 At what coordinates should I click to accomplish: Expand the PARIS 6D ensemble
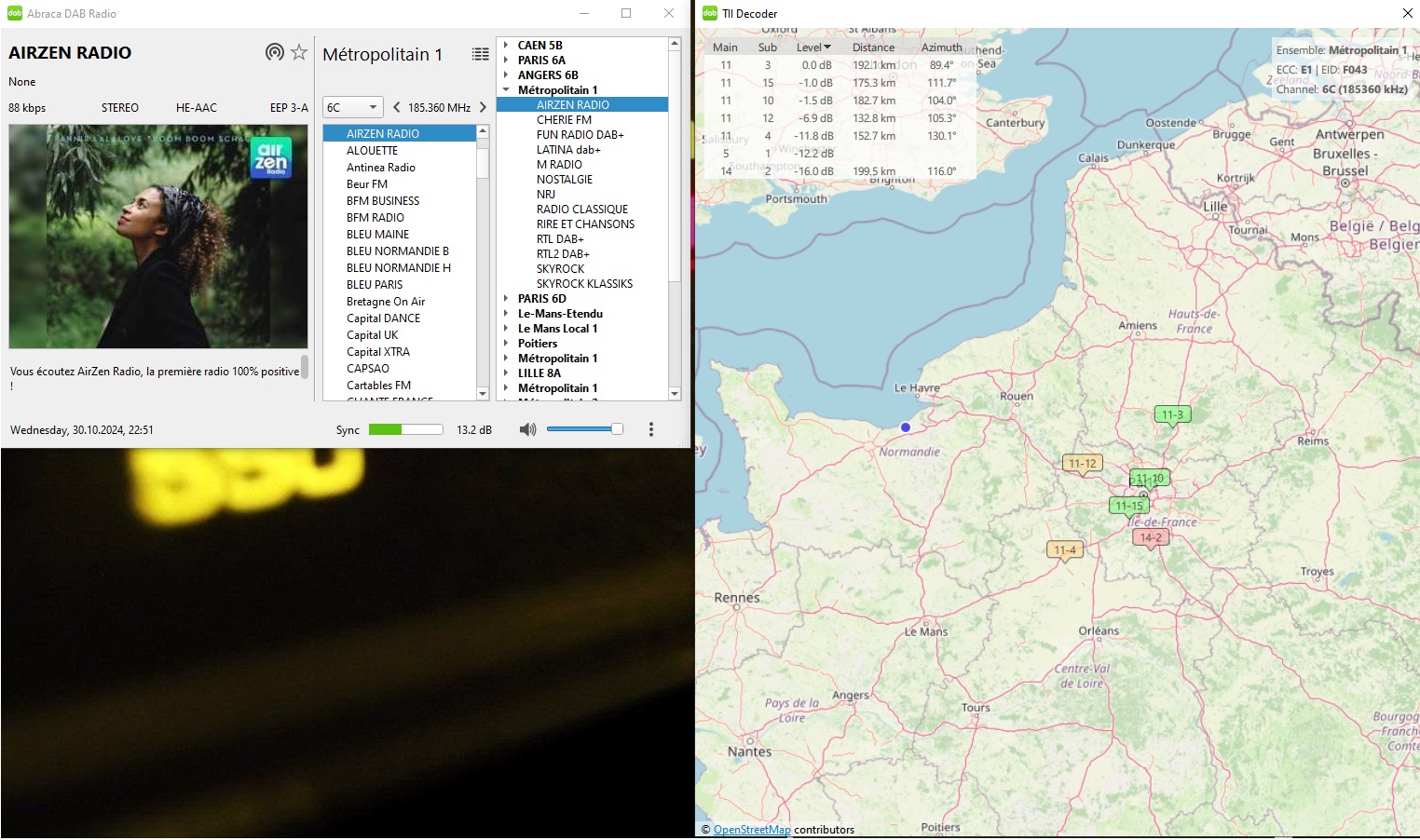[506, 298]
